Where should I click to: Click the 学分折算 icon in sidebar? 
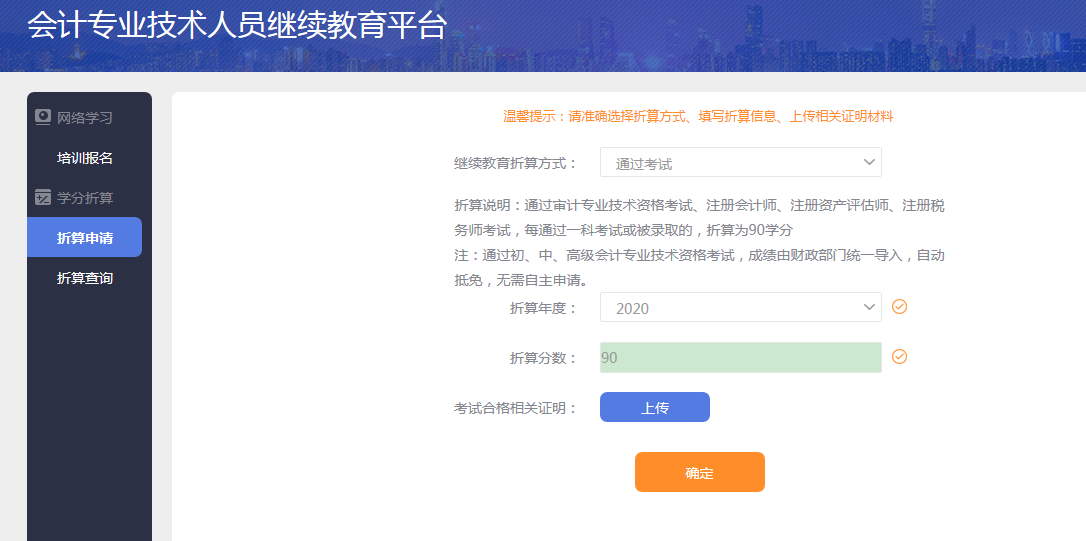click(x=43, y=197)
